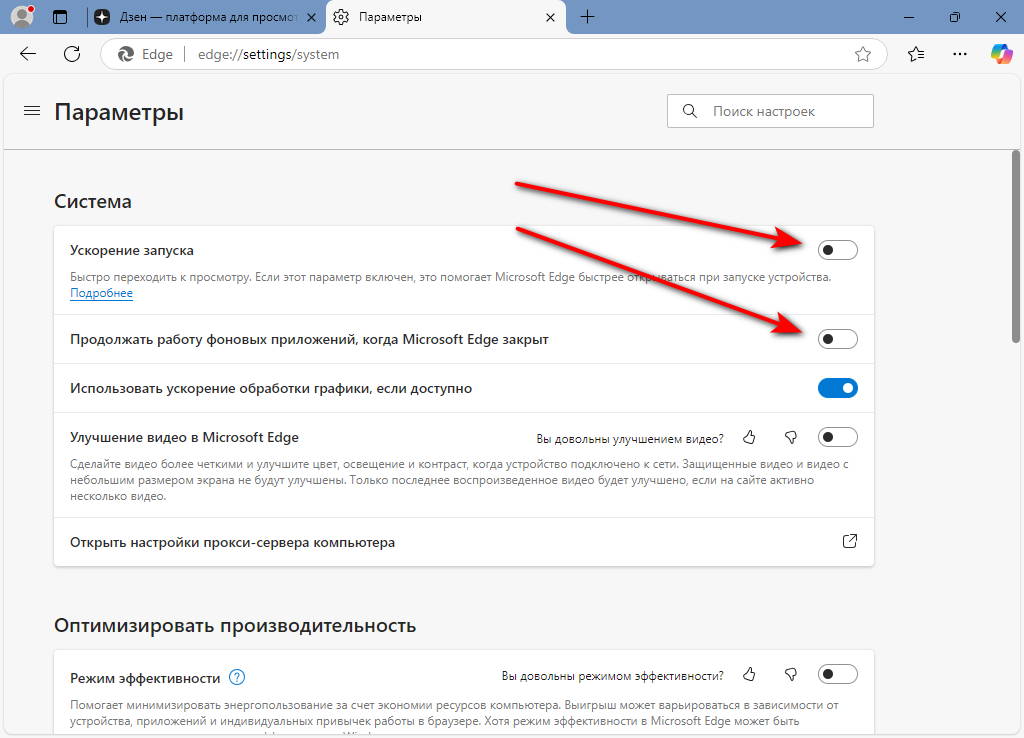Give thumbs down for efficiency mode

tap(791, 674)
